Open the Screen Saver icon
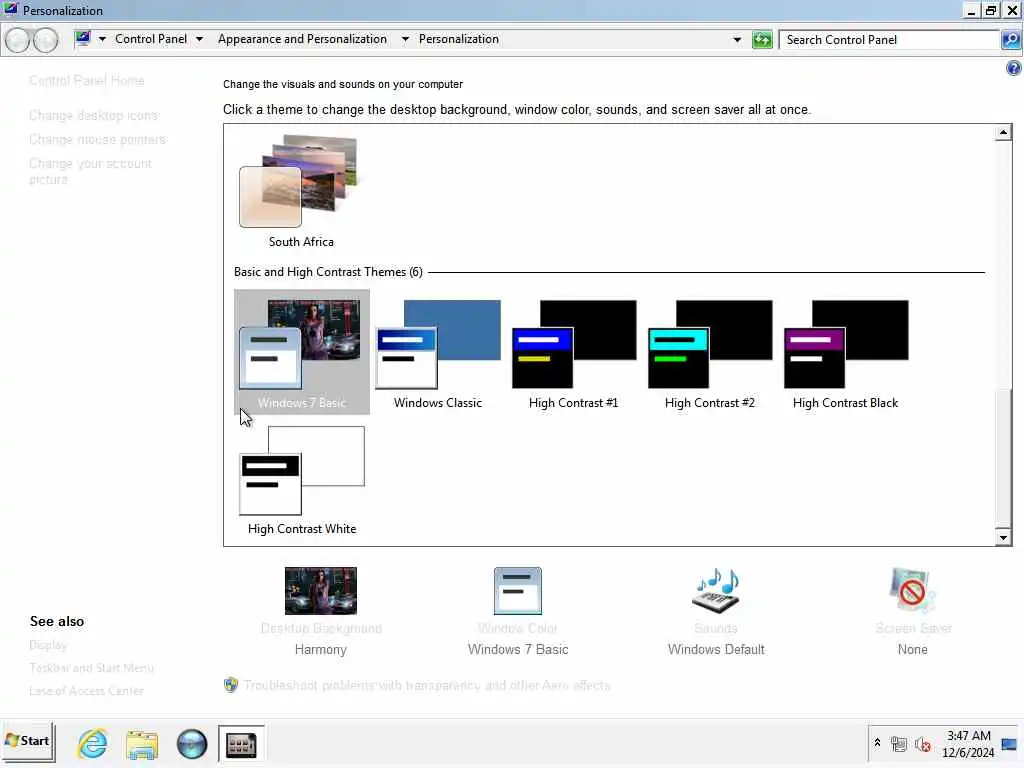1024x768 pixels. click(912, 590)
